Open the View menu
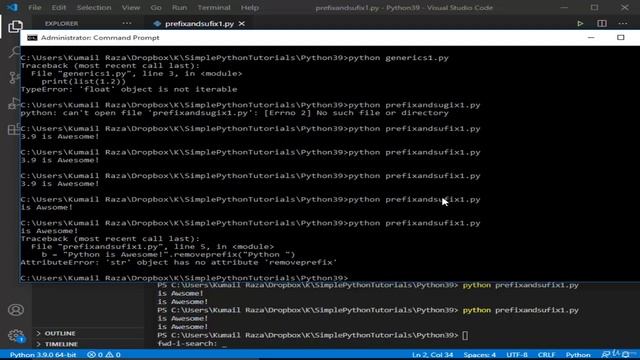 131,7
